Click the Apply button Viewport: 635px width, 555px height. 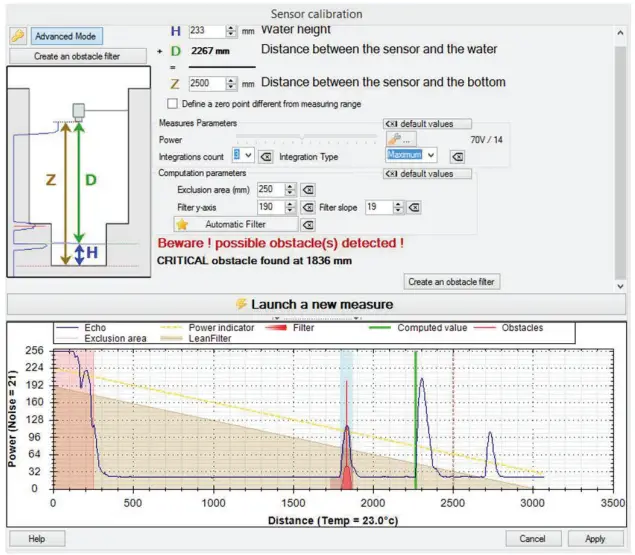595,538
